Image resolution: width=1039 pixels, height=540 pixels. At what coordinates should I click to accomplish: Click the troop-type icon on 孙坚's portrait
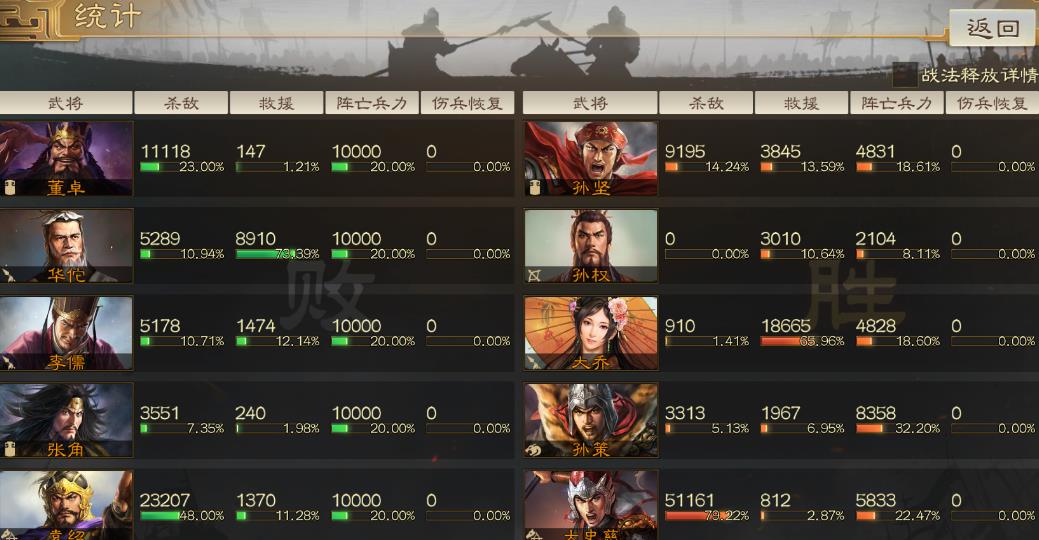point(535,188)
